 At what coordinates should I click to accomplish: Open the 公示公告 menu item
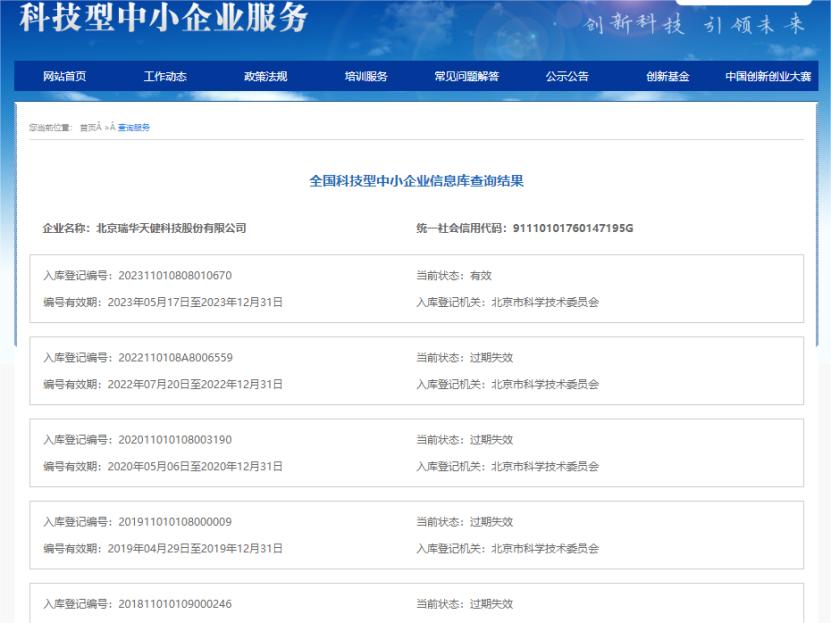click(567, 76)
